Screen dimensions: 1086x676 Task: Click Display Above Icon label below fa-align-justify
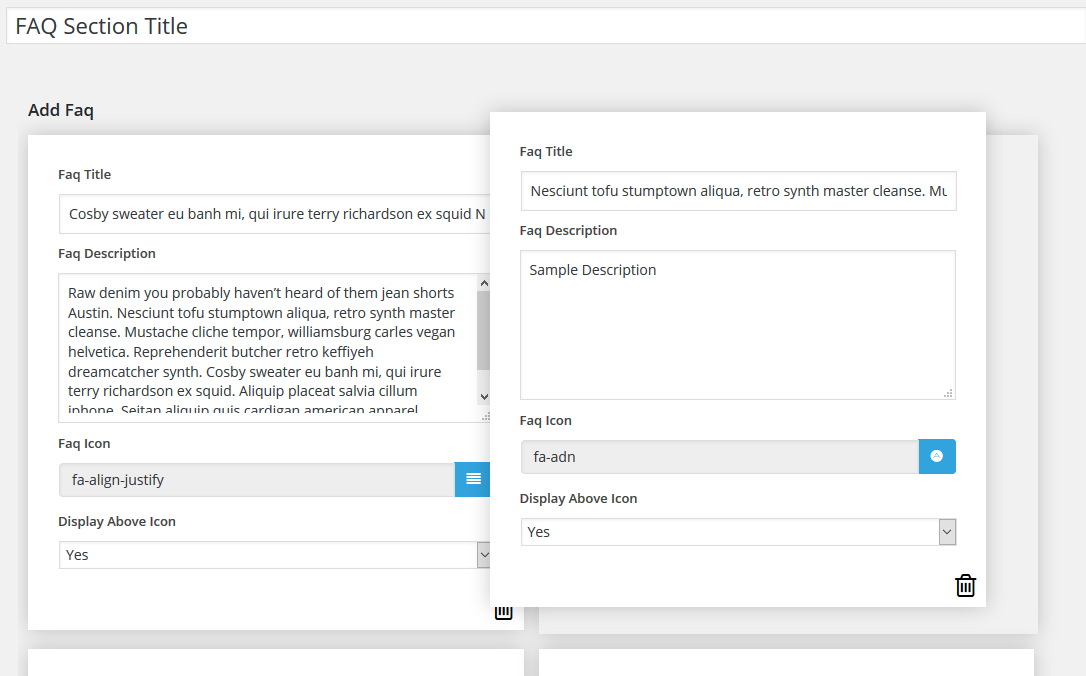[117, 522]
